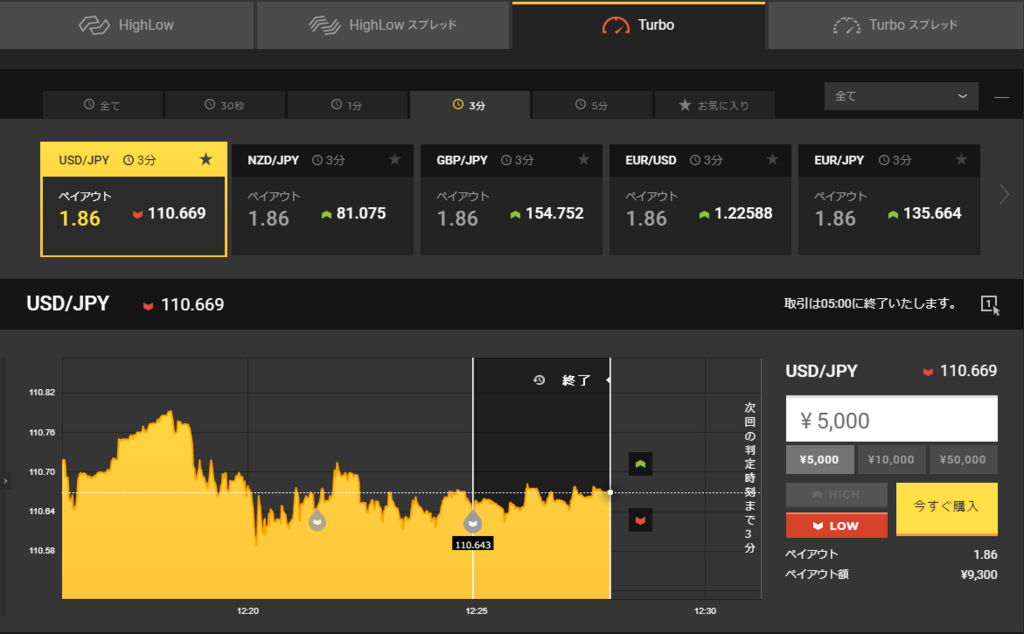Select the LOW trade button
This screenshot has width=1024, height=634.
(836, 525)
